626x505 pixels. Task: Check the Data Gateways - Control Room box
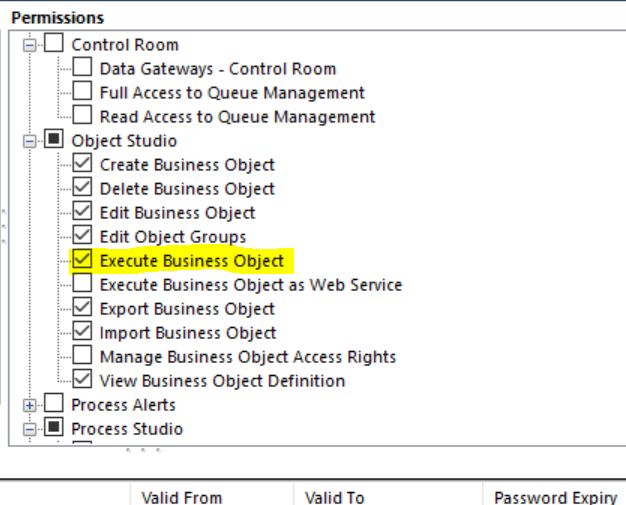coord(82,69)
